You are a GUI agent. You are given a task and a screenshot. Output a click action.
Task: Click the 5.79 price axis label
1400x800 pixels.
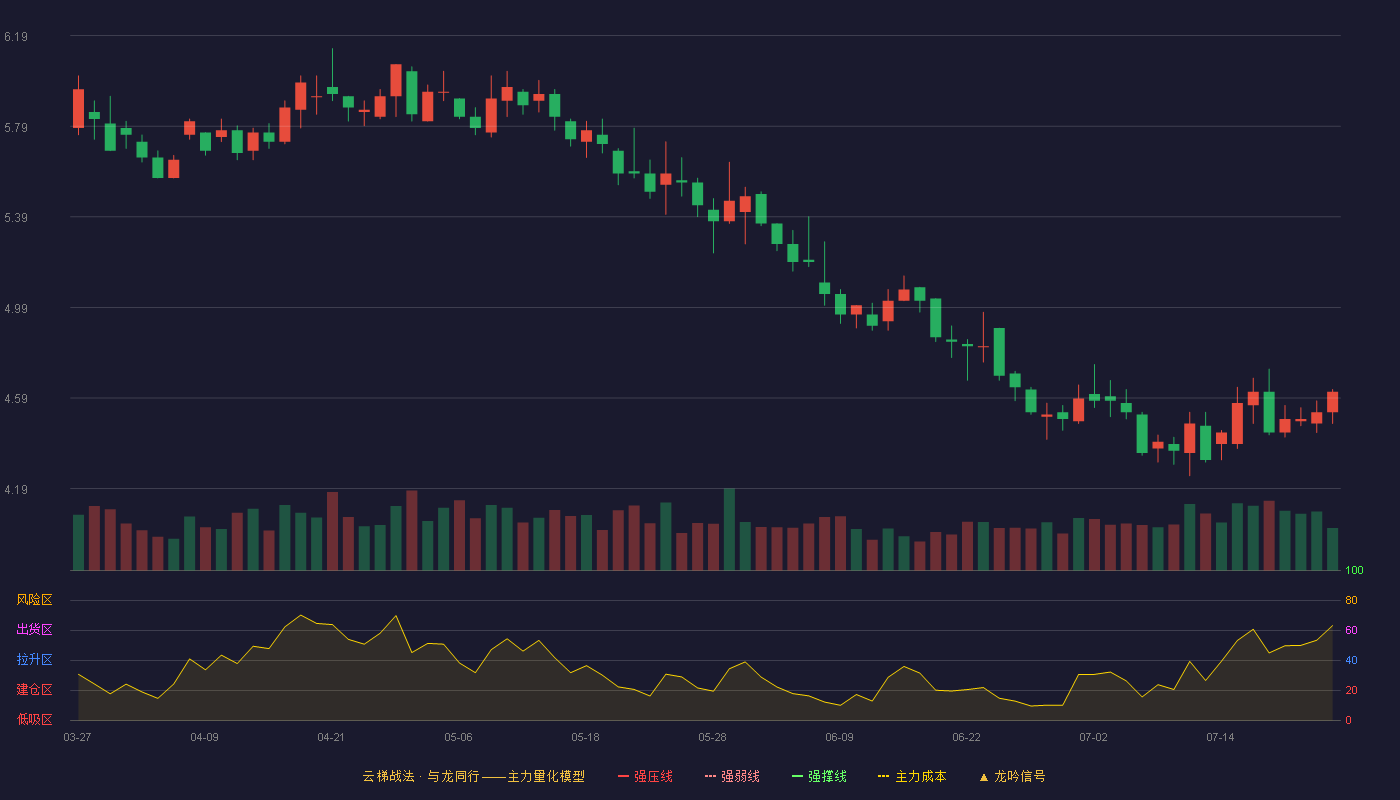(x=15, y=128)
